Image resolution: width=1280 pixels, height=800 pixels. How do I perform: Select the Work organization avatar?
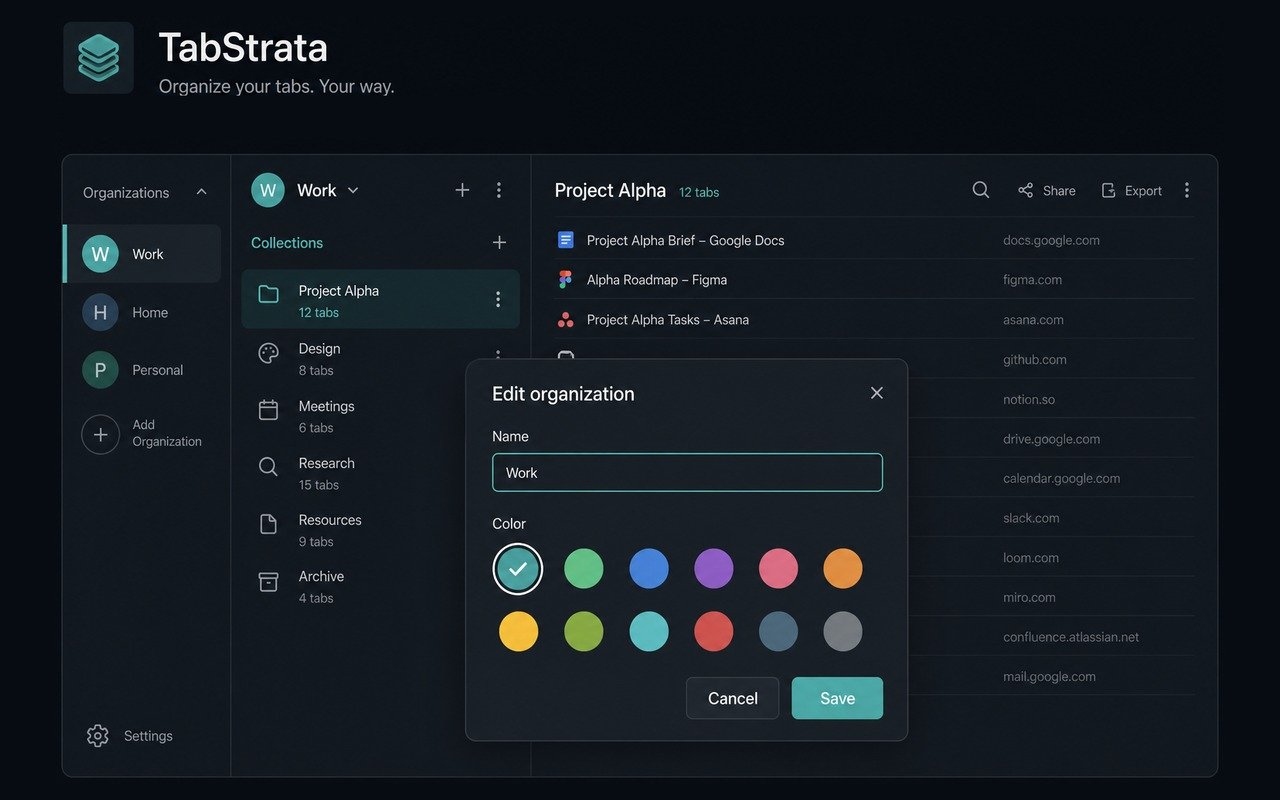(x=100, y=254)
